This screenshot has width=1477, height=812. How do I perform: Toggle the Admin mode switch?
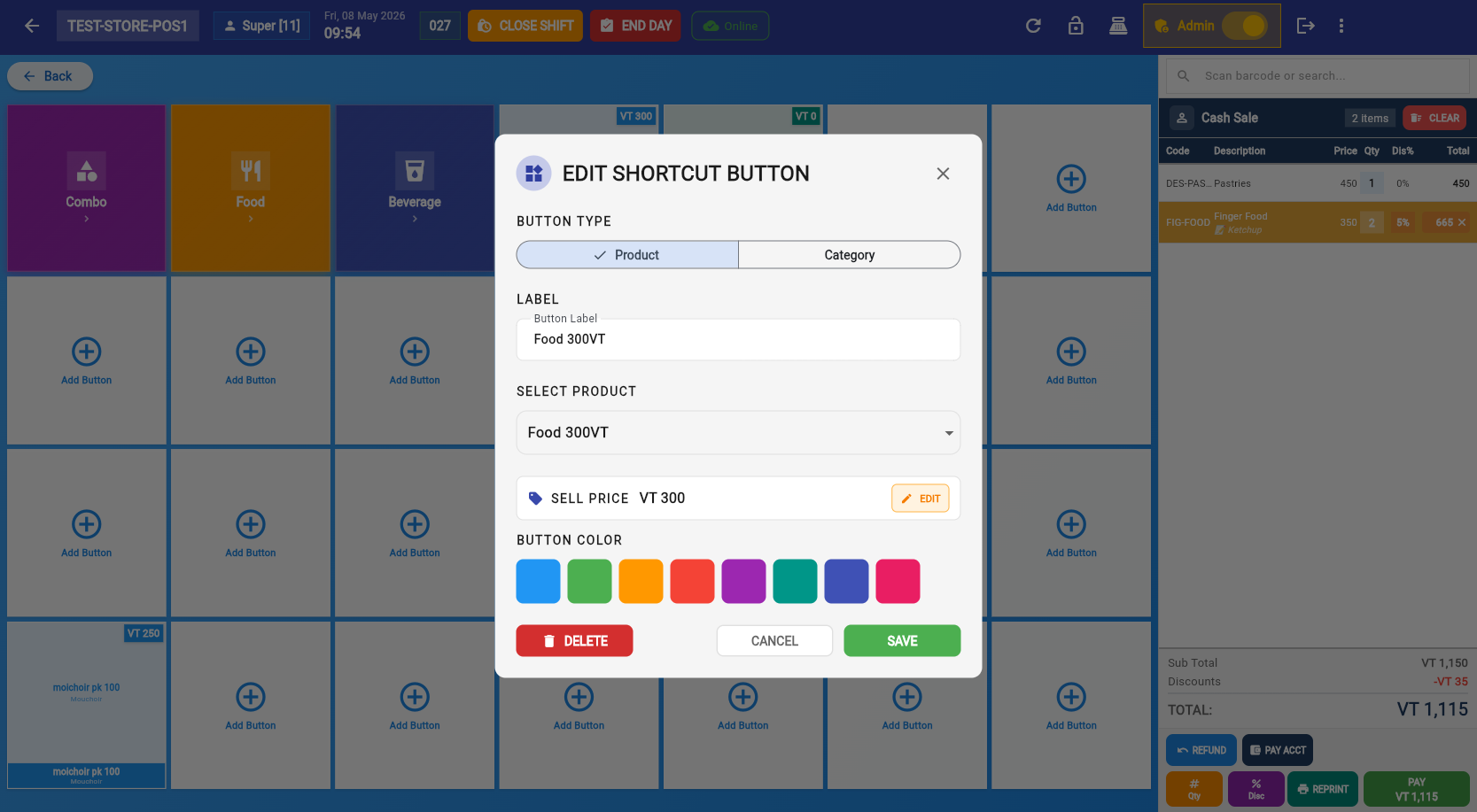(x=1245, y=26)
